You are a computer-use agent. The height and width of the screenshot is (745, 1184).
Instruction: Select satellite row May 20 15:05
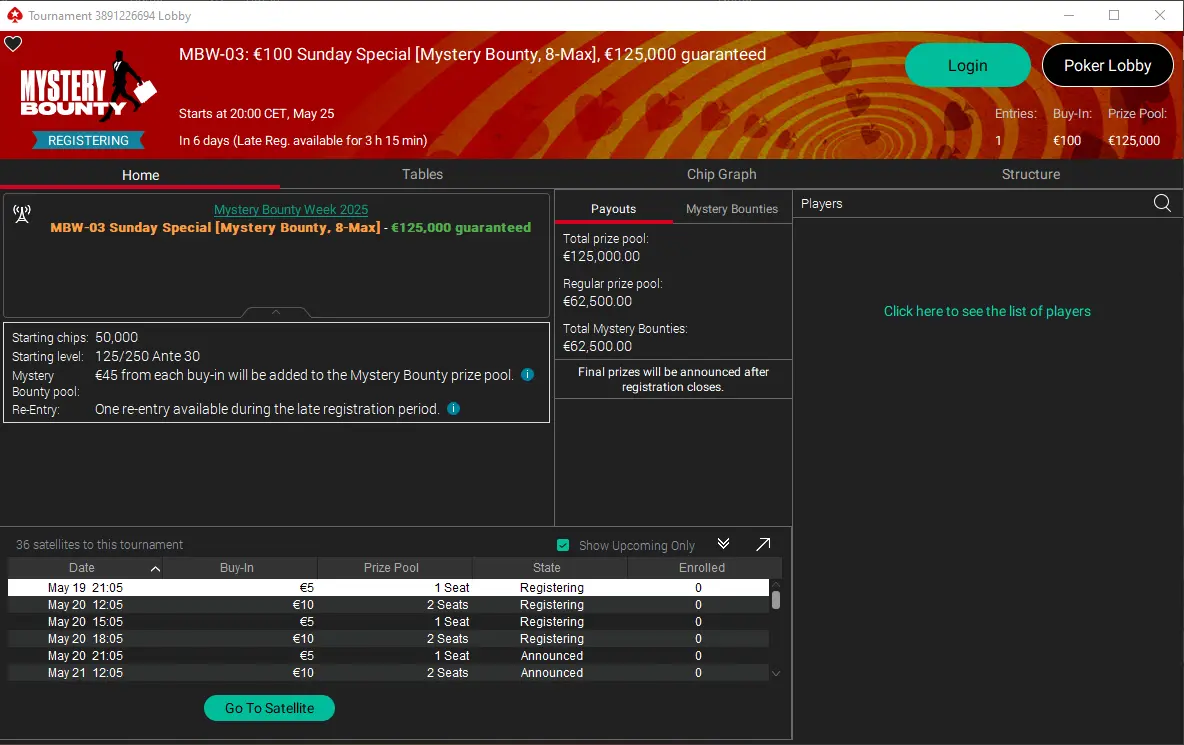388,622
